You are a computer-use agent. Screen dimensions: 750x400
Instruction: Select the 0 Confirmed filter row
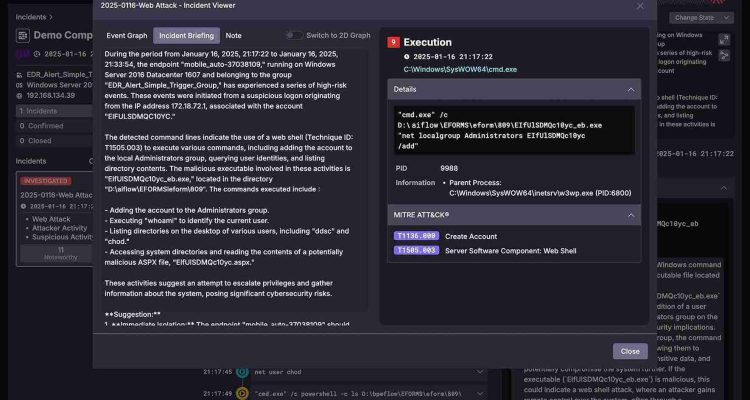(x=54, y=126)
